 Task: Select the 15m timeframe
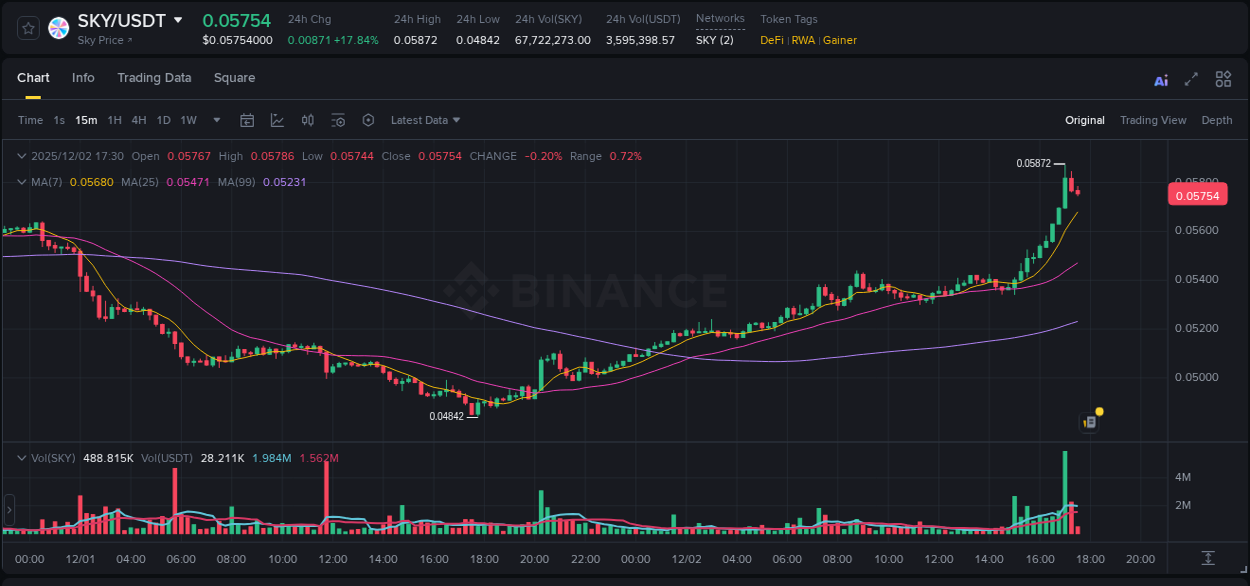(86, 120)
